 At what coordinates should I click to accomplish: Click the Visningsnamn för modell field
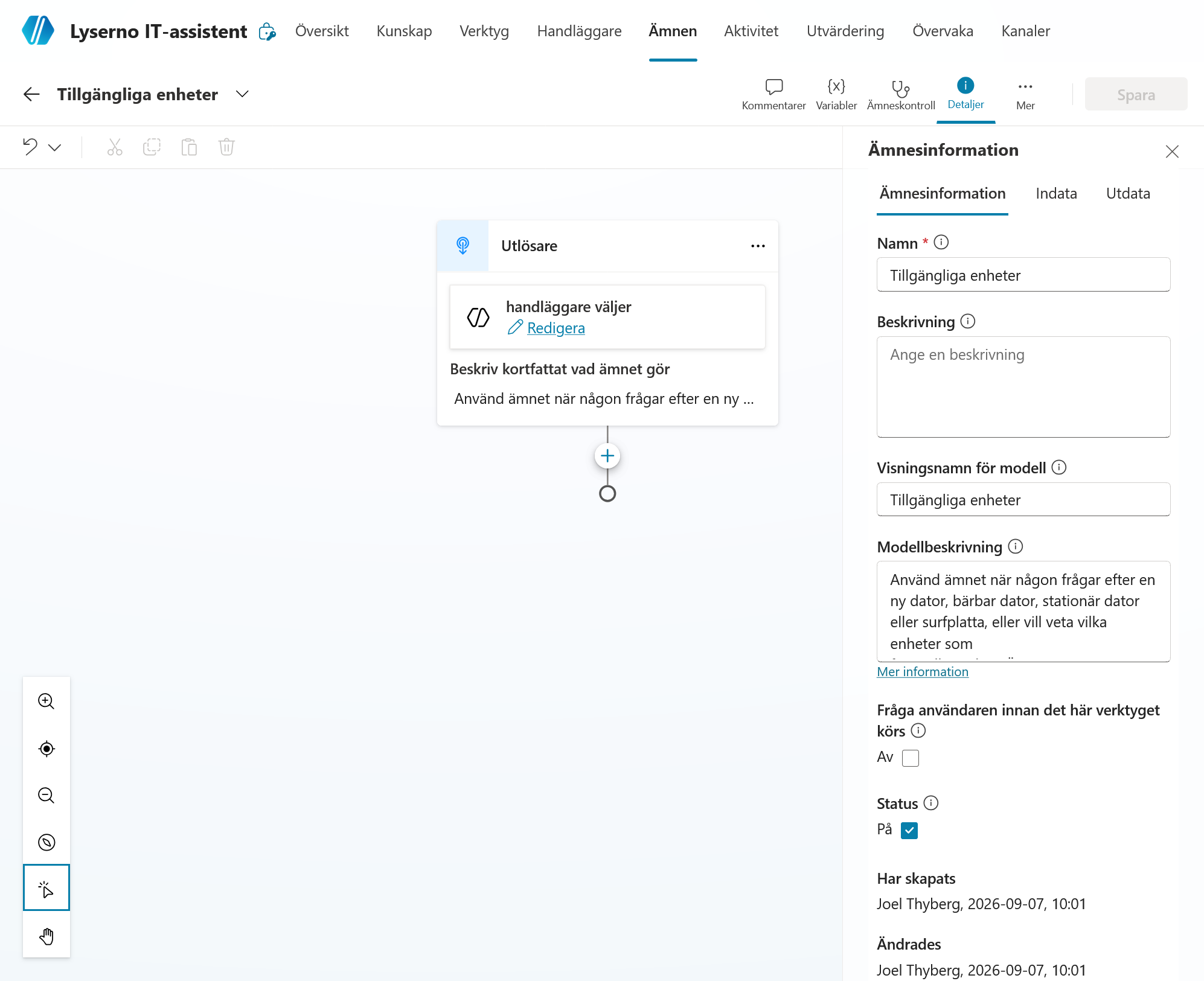1023,500
